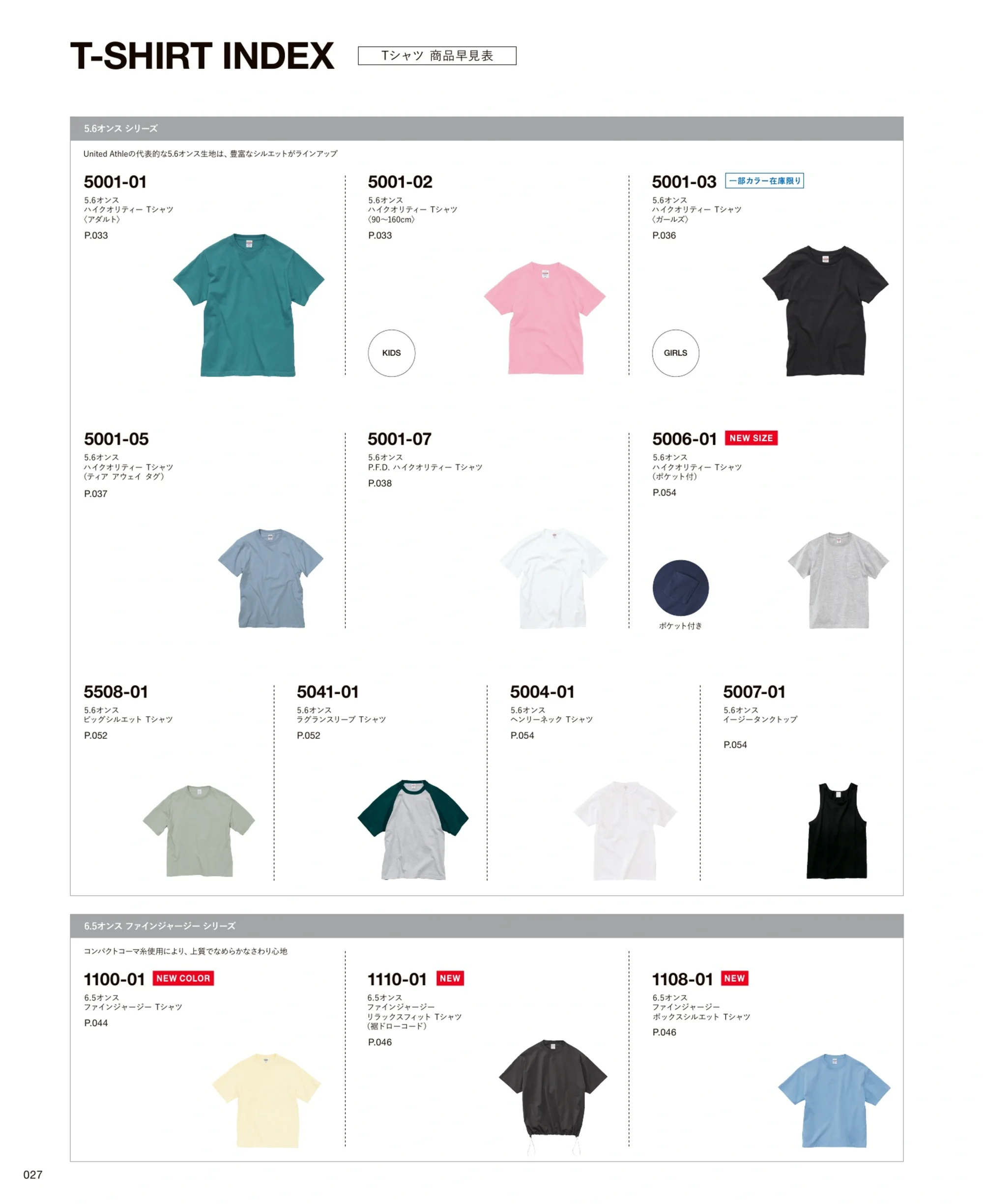983x1204 pixels.
Task: Click the GIRLS circle badge
Action: (675, 353)
